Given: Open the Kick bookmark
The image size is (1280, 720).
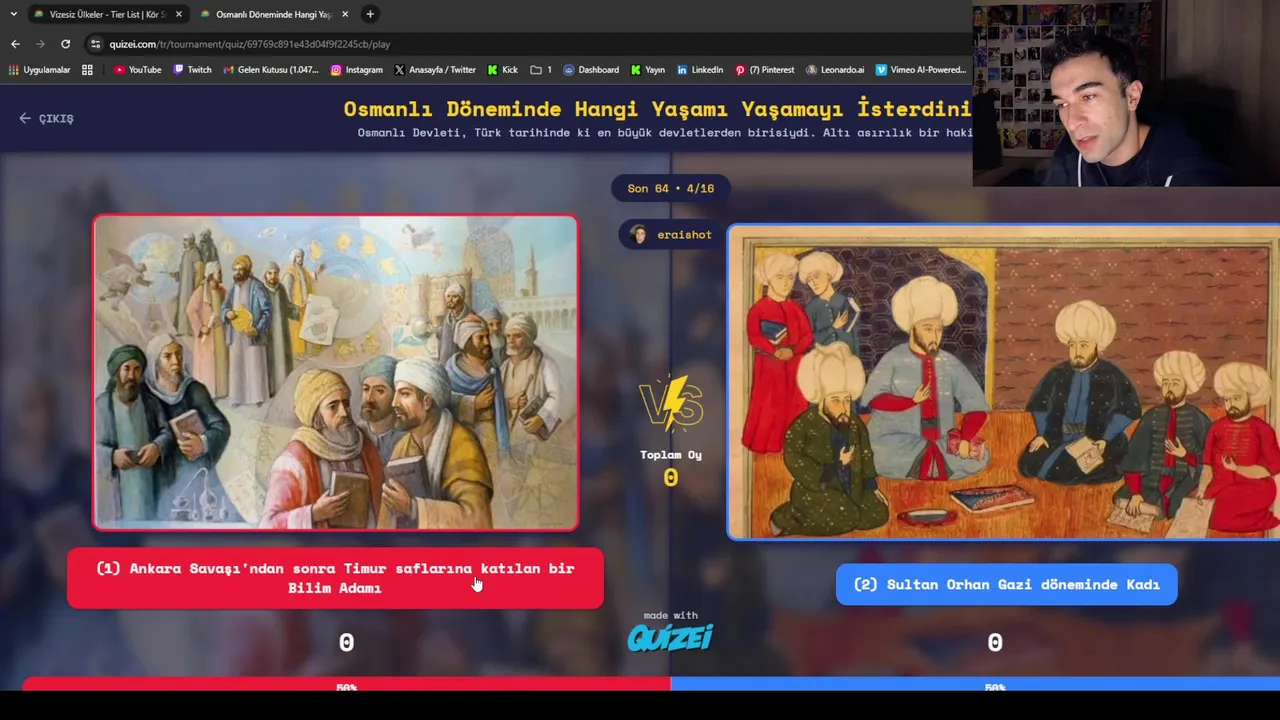Looking at the screenshot, I should point(502,70).
